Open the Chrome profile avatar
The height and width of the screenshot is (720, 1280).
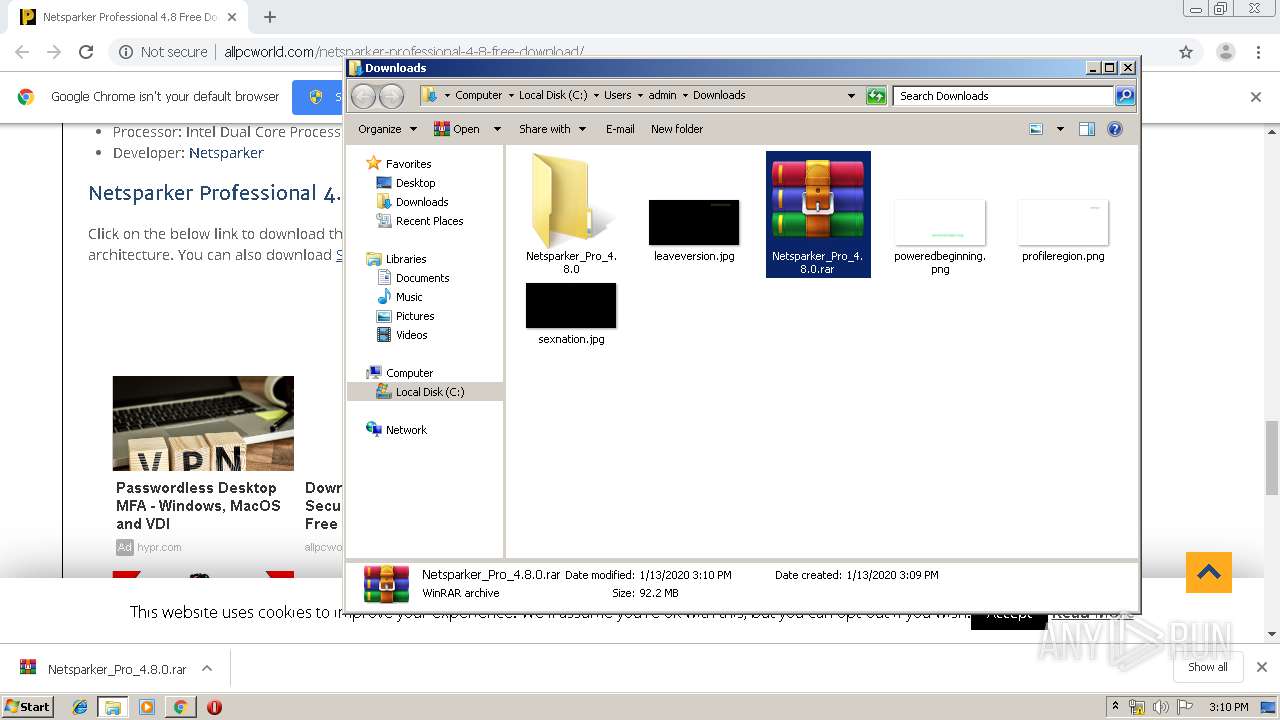click(x=1225, y=52)
